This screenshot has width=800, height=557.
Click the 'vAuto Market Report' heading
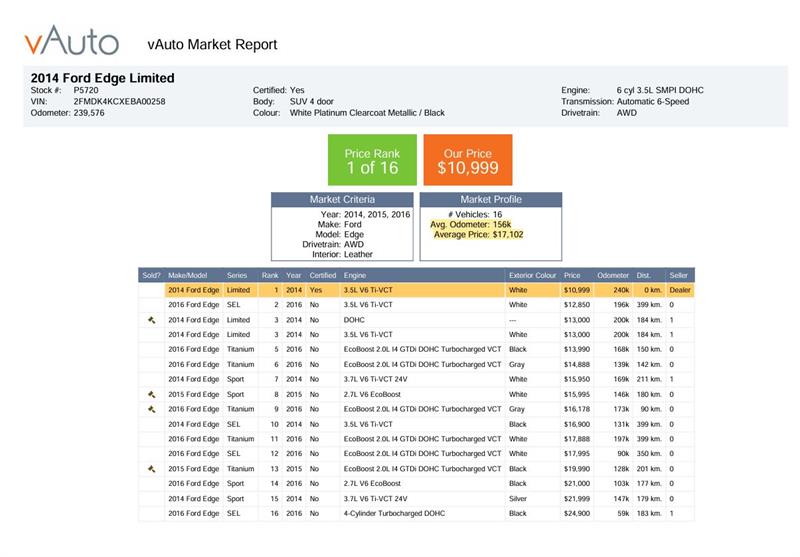(212, 44)
